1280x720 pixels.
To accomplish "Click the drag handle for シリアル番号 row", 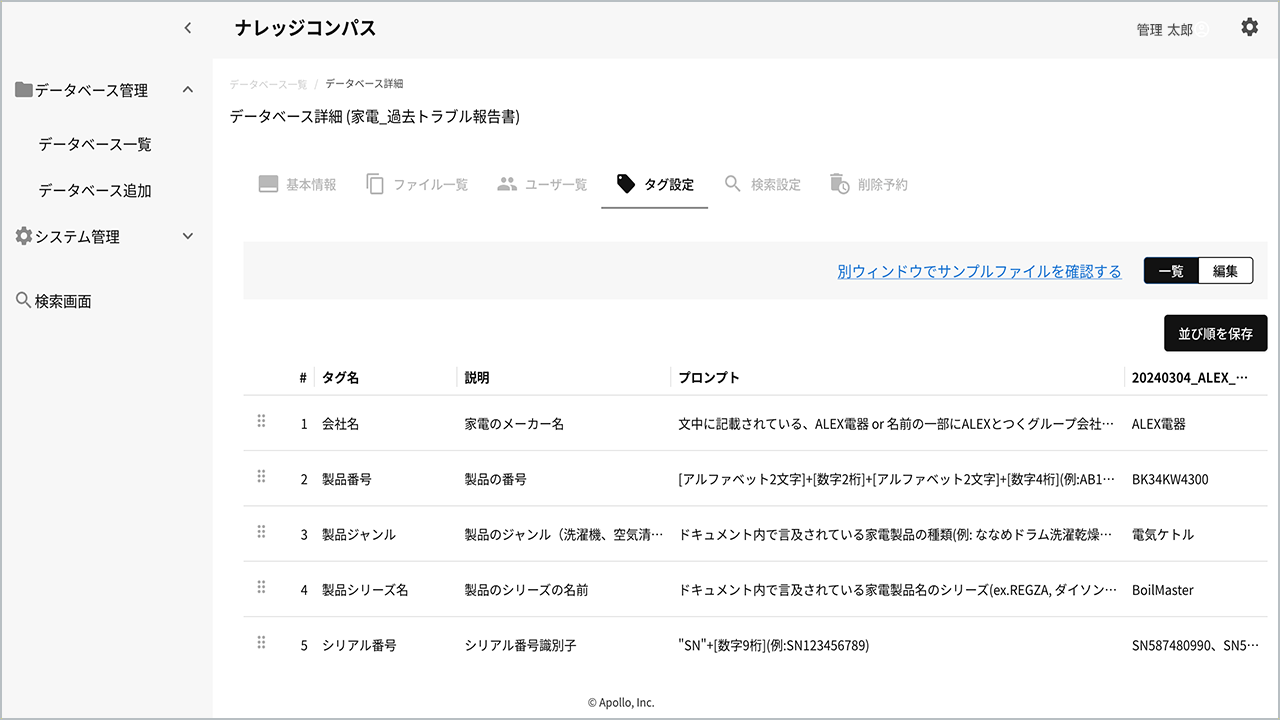I will [x=261, y=643].
